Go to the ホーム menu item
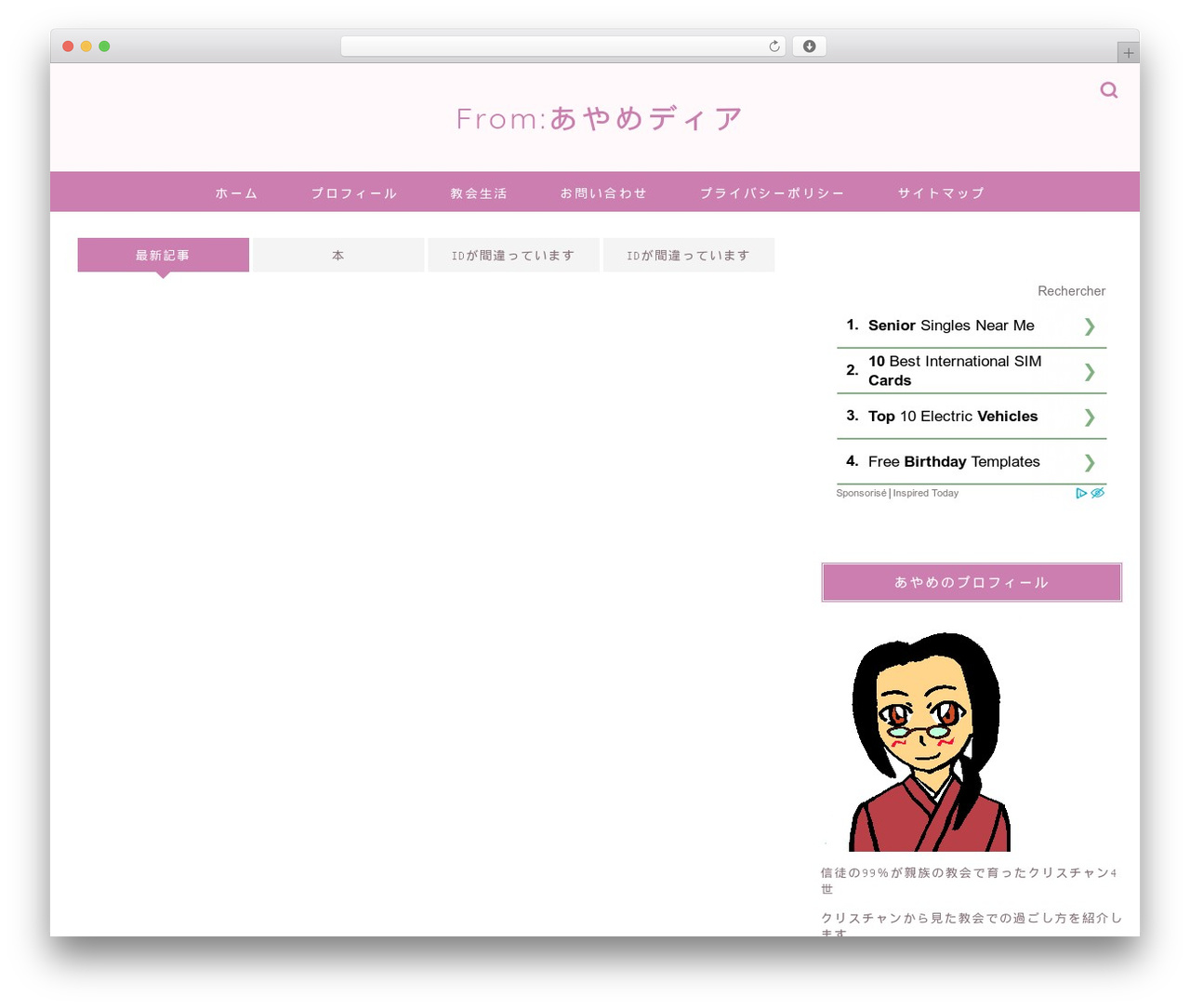This screenshot has height=1008, width=1190. tap(236, 193)
